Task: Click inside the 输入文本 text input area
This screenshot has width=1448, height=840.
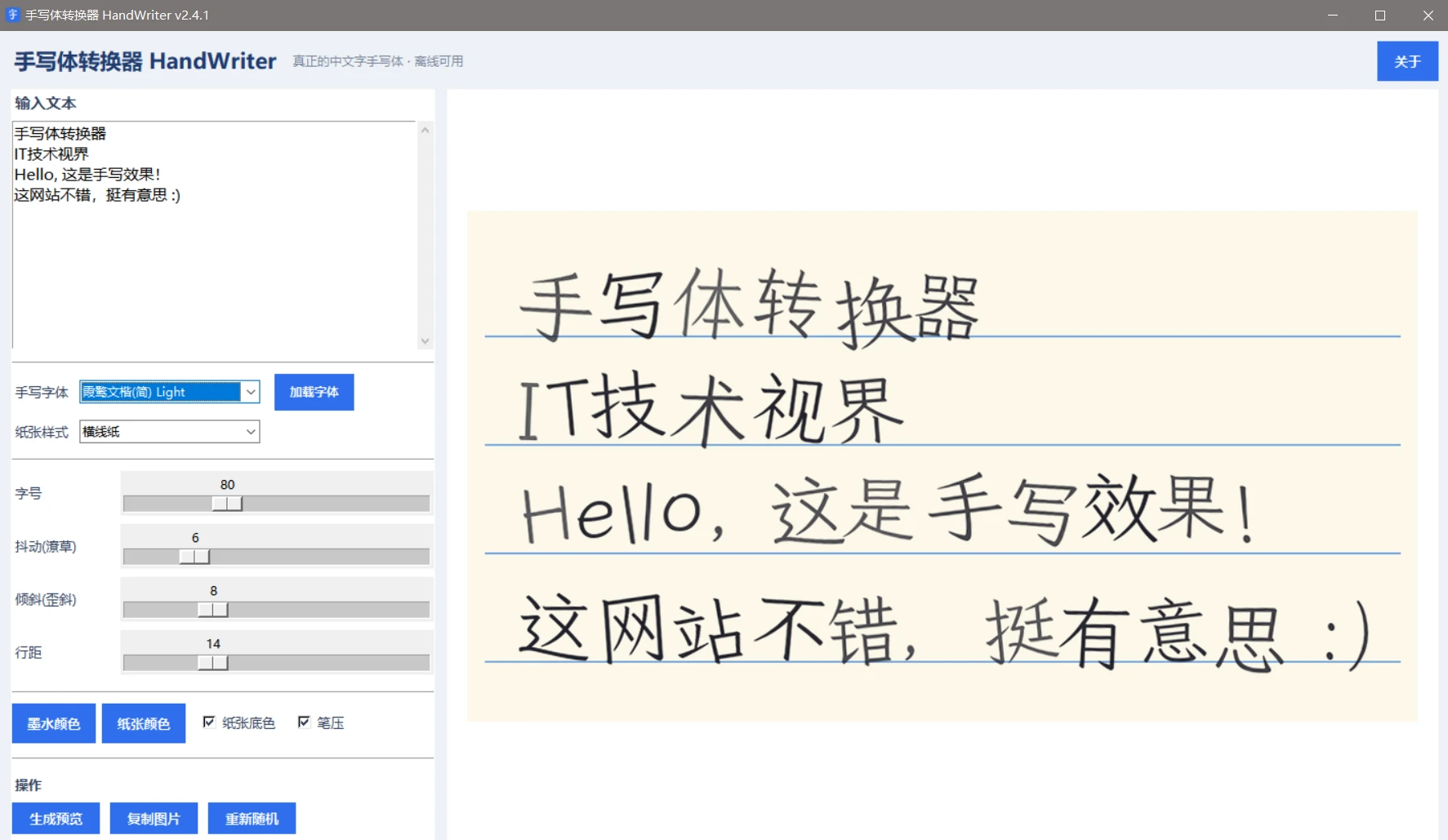Action: 215,235
